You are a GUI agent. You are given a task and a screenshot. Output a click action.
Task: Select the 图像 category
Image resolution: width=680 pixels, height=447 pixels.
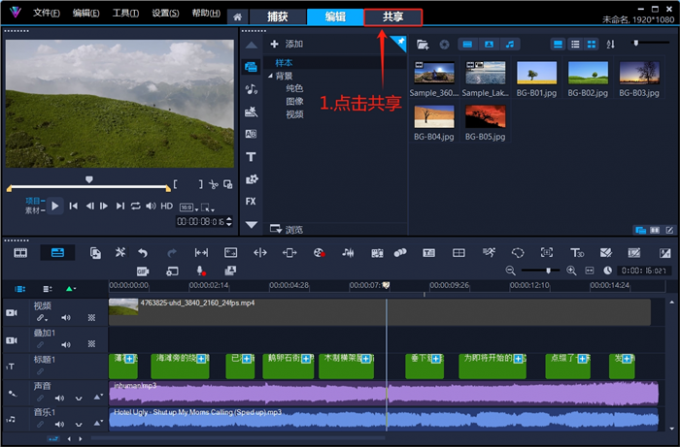[x=294, y=101]
